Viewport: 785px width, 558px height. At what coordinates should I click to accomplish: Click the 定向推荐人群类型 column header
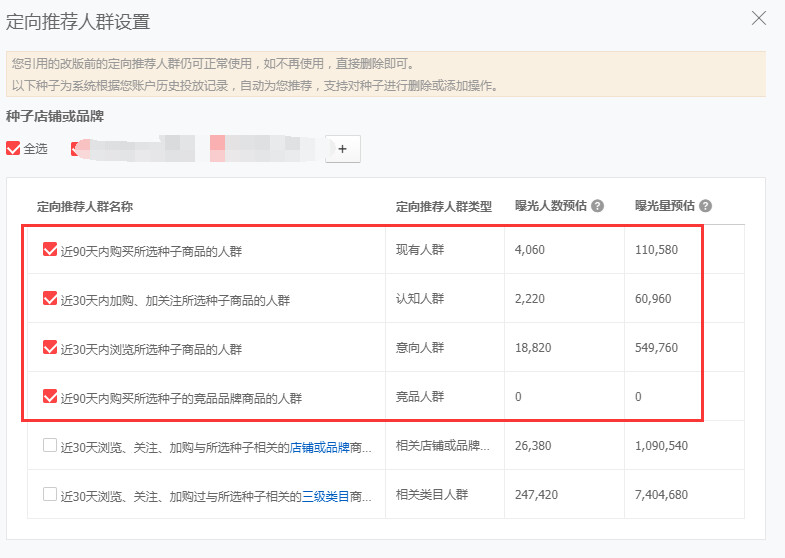pos(444,206)
